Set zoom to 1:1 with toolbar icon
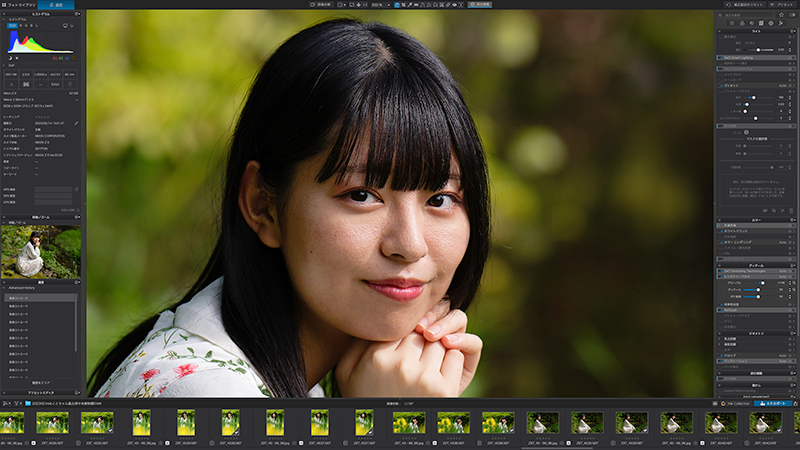Image resolution: width=800 pixels, height=450 pixels. pos(365,5)
